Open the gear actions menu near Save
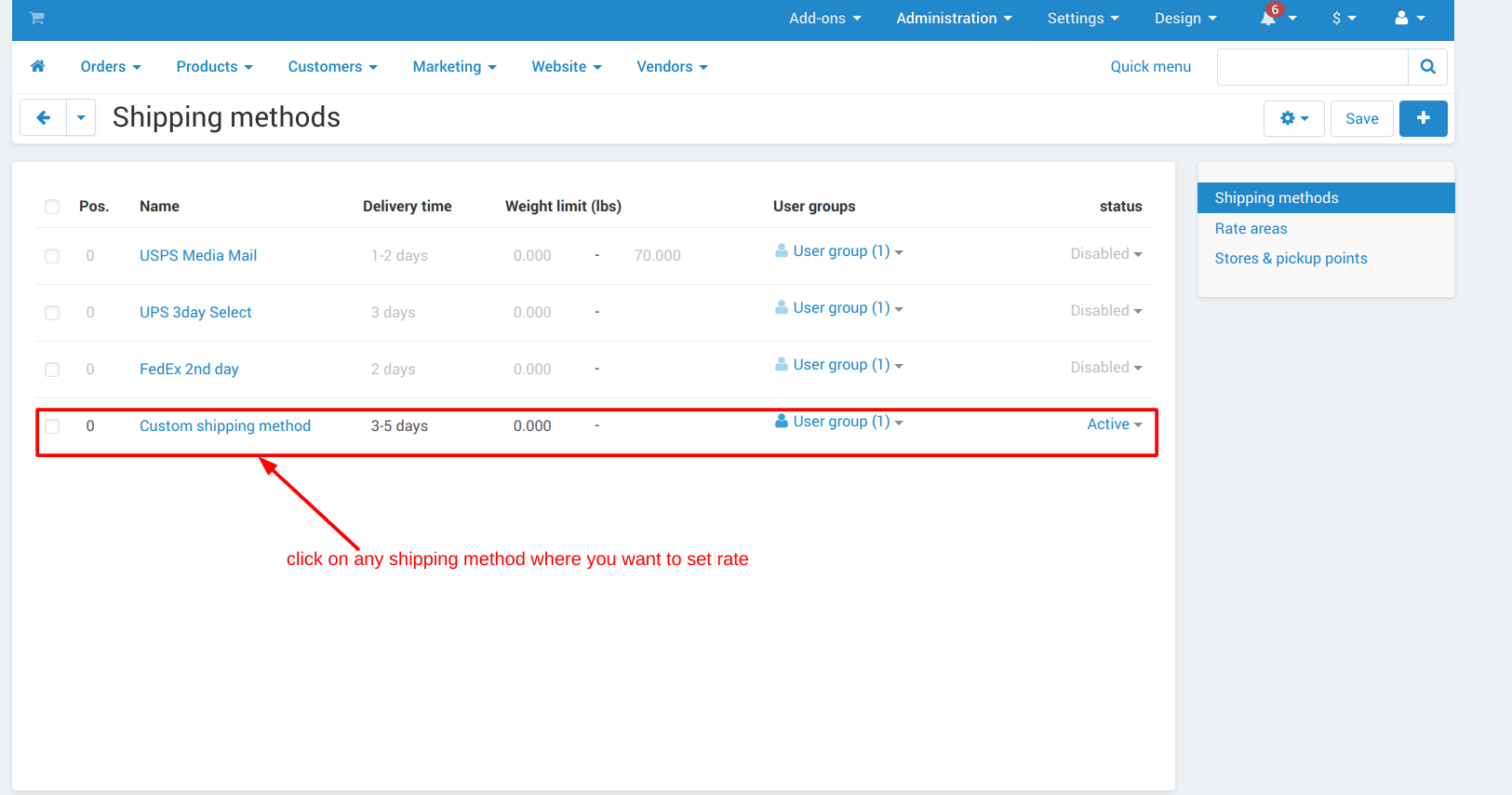Viewport: 1512px width, 795px height. [1293, 118]
